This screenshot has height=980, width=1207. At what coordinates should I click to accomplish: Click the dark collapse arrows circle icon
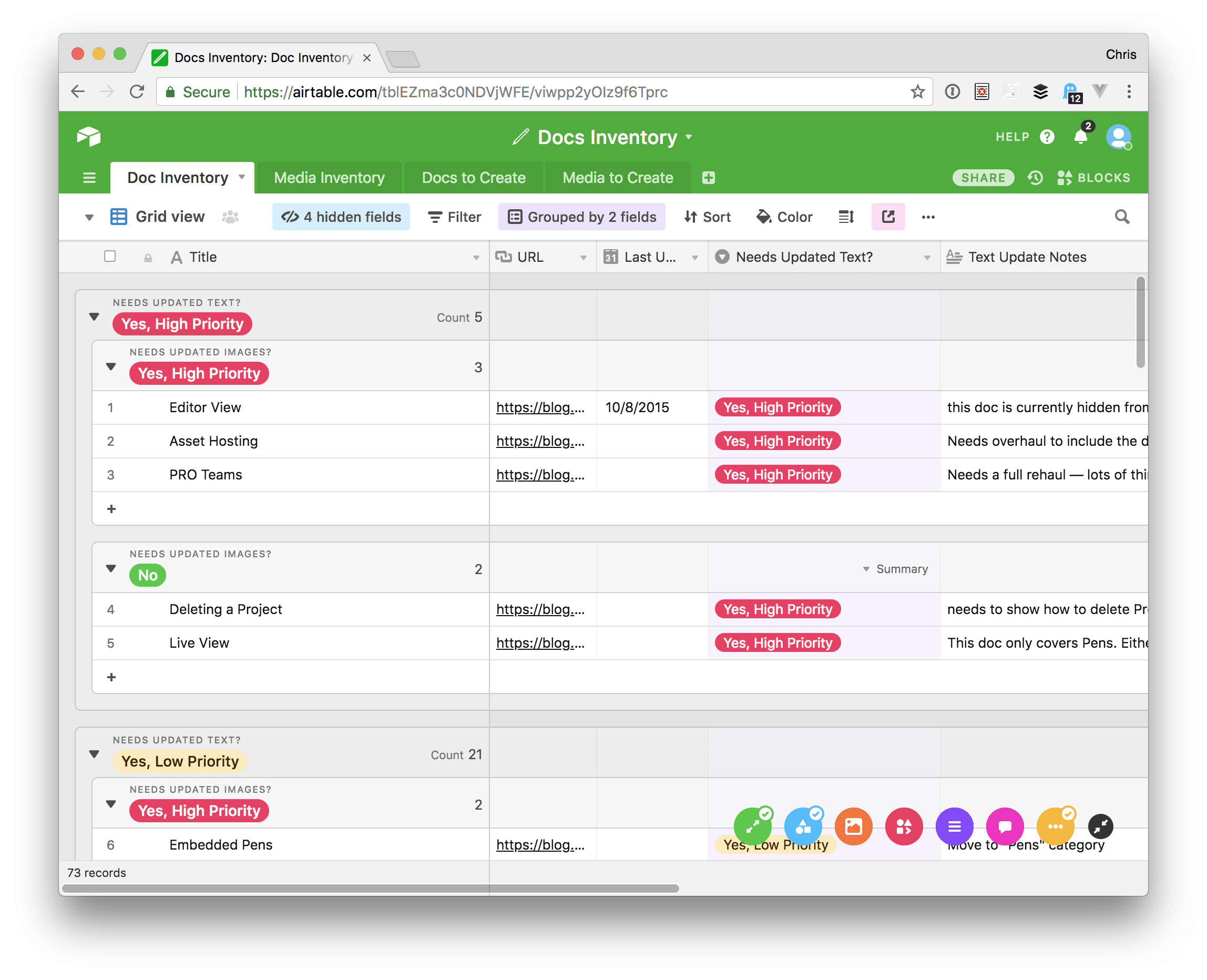pyautogui.click(x=1100, y=826)
